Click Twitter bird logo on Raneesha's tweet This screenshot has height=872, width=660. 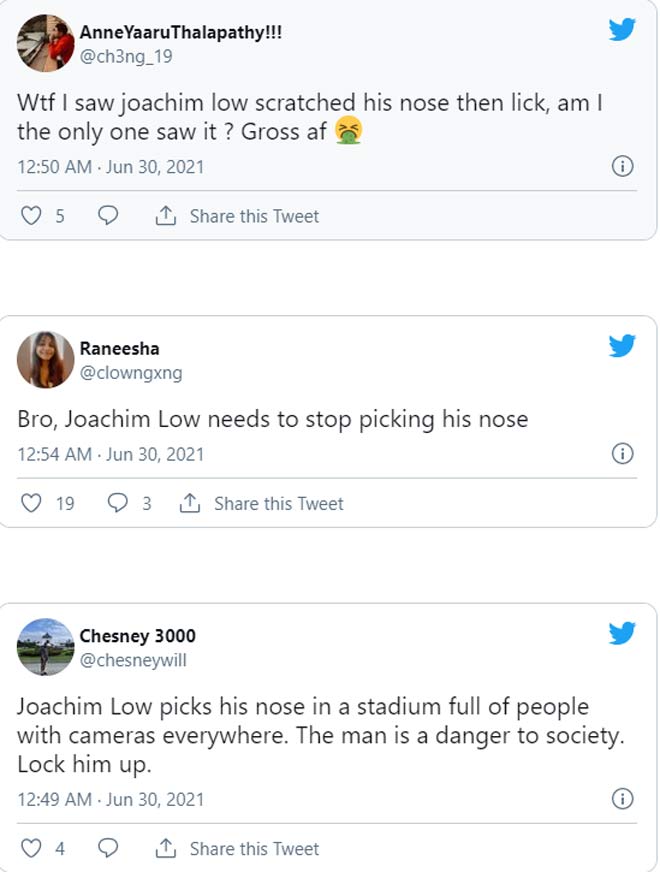pyautogui.click(x=622, y=346)
